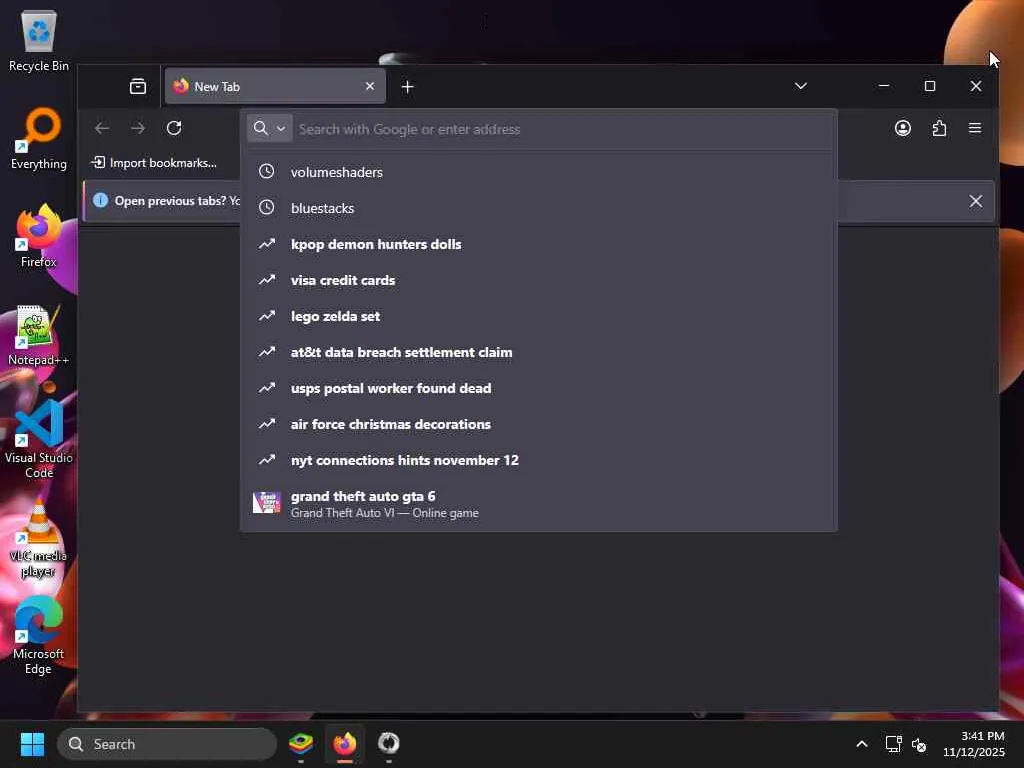
Task: Select air force christmas decorations suggestion
Action: (539, 424)
